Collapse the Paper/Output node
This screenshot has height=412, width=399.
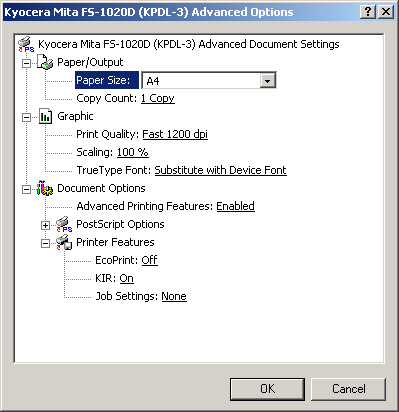(26, 63)
